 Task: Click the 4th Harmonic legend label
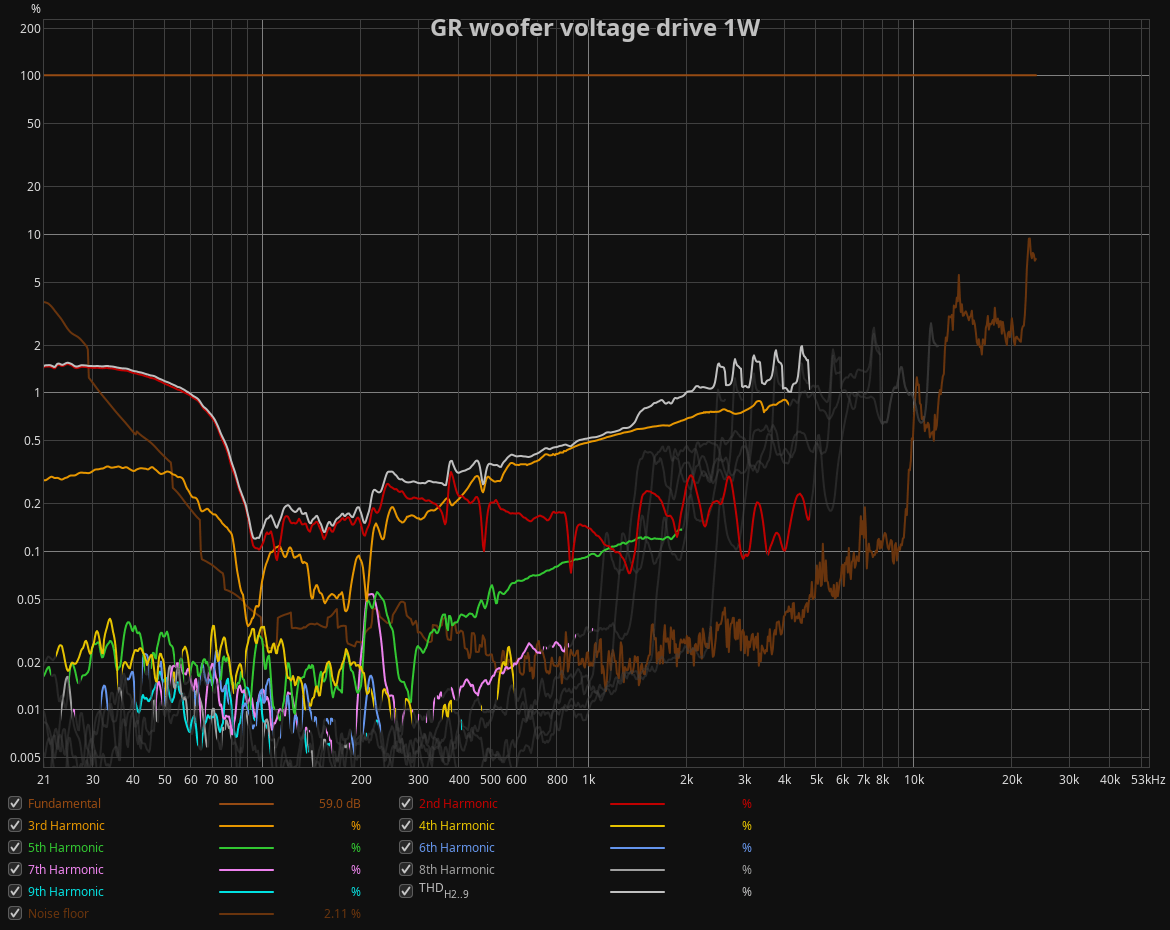pyautogui.click(x=457, y=826)
